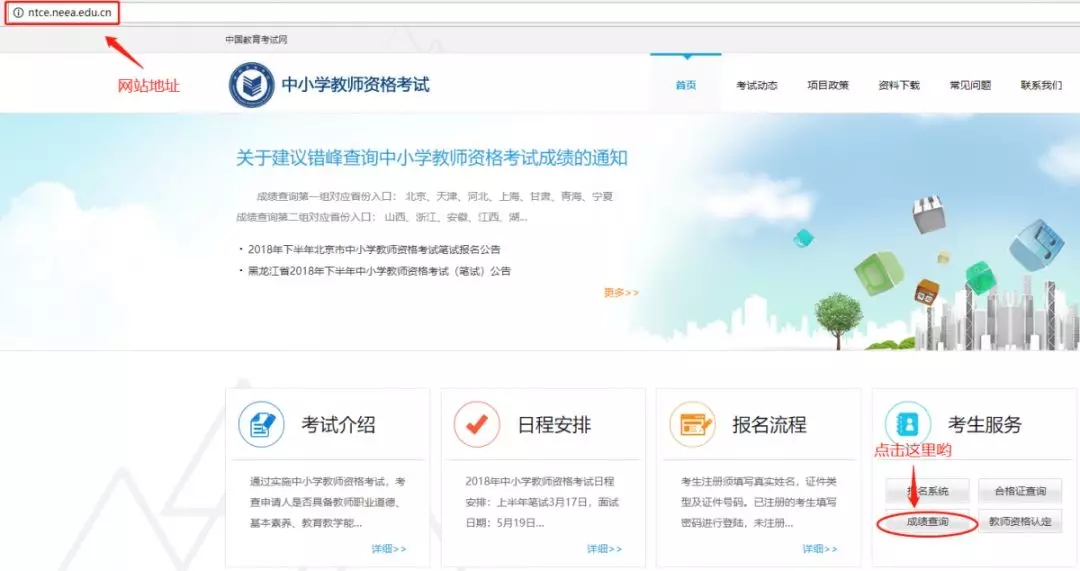The image size is (1080, 571).
Task: Click the 报名流程 form icon
Action: (693, 424)
